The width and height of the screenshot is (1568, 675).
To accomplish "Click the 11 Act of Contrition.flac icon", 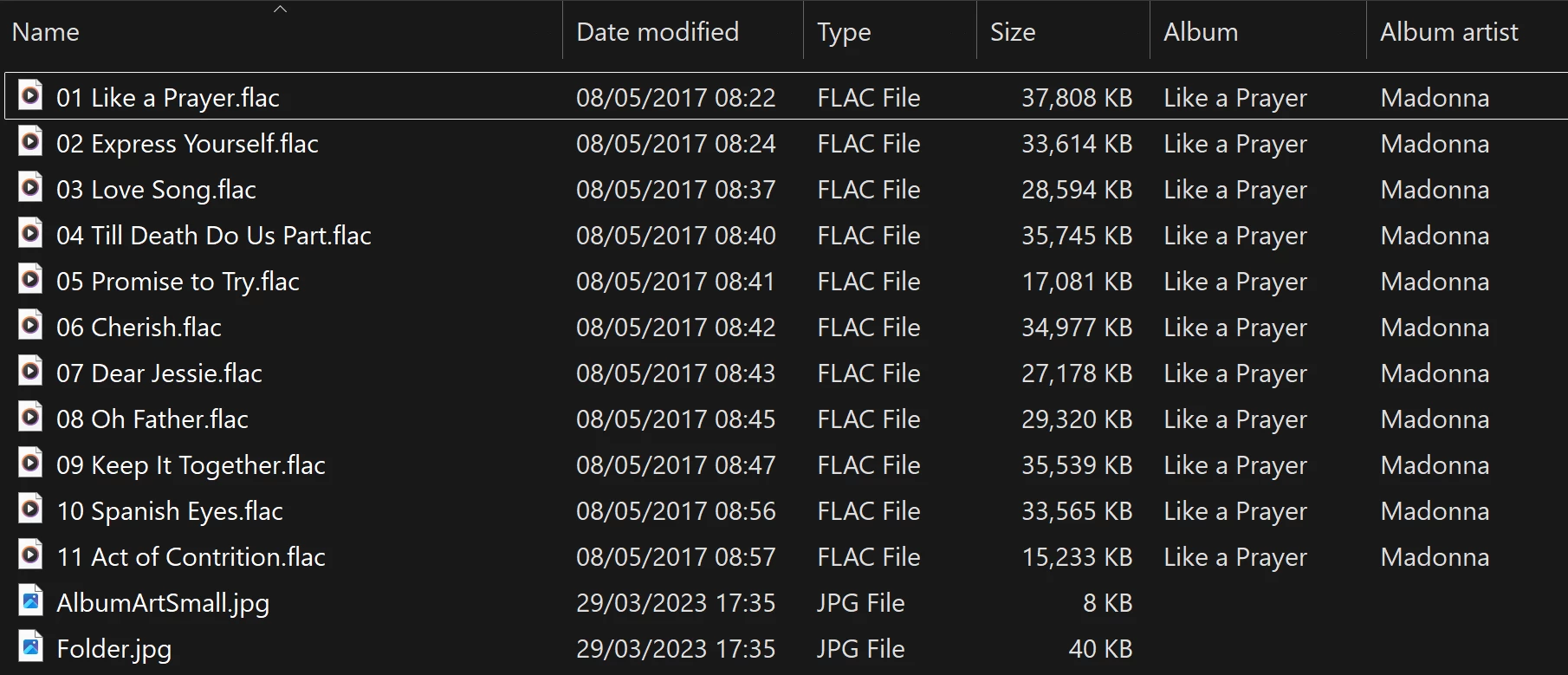I will pyautogui.click(x=30, y=555).
